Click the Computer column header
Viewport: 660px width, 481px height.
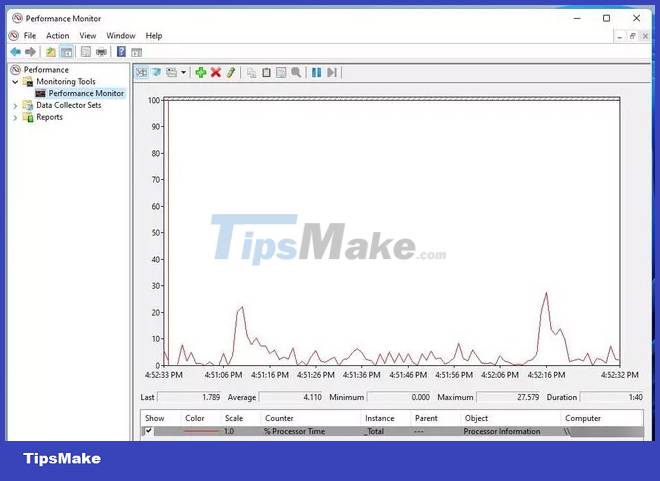coord(583,418)
